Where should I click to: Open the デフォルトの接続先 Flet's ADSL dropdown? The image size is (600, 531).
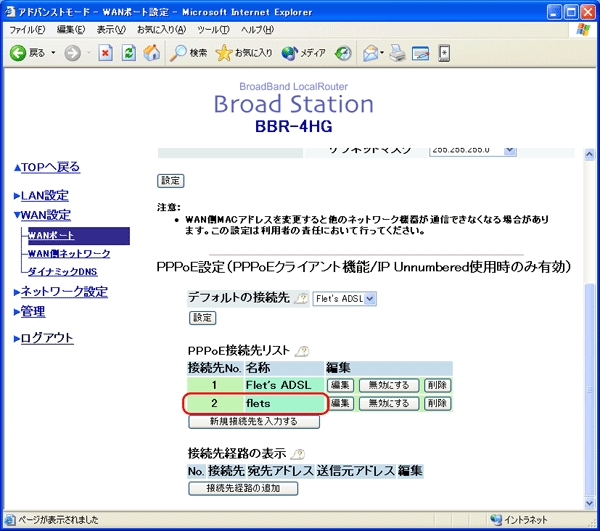pos(344,298)
